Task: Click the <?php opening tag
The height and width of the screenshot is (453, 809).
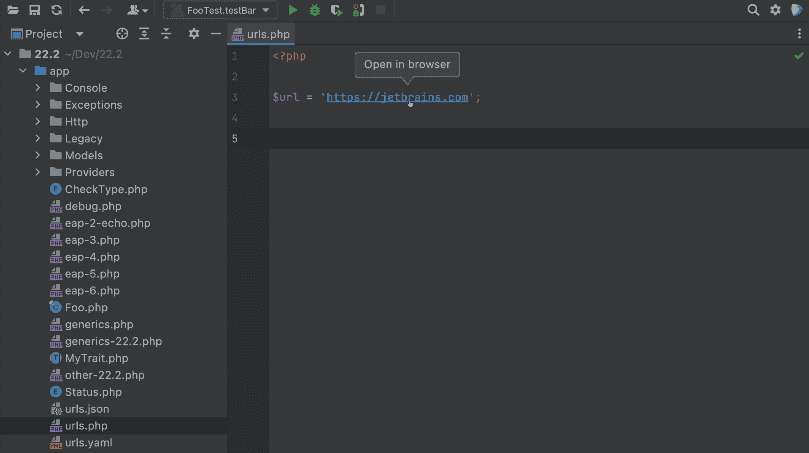Action: (x=289, y=56)
